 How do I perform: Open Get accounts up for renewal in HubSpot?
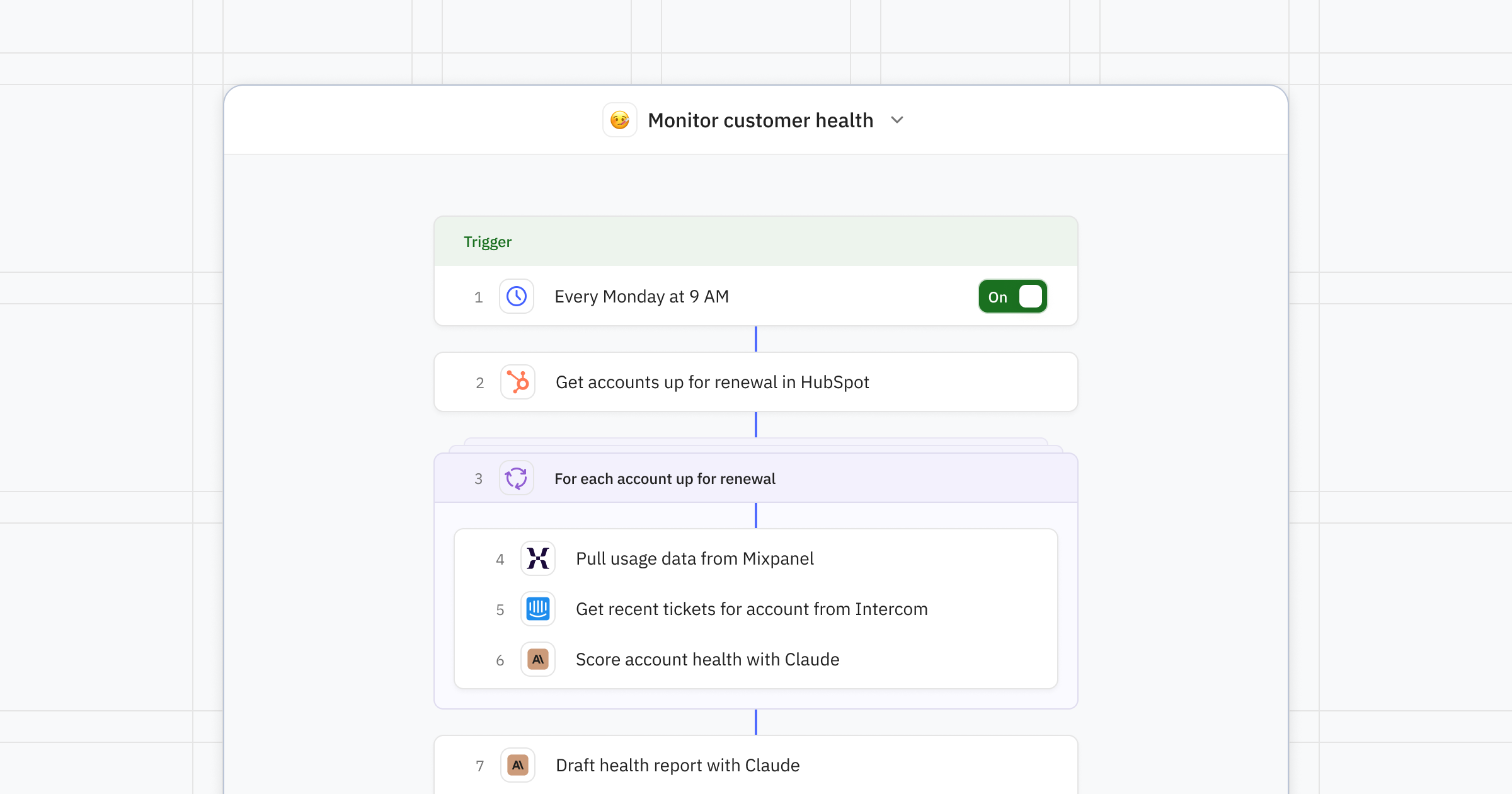pos(756,382)
